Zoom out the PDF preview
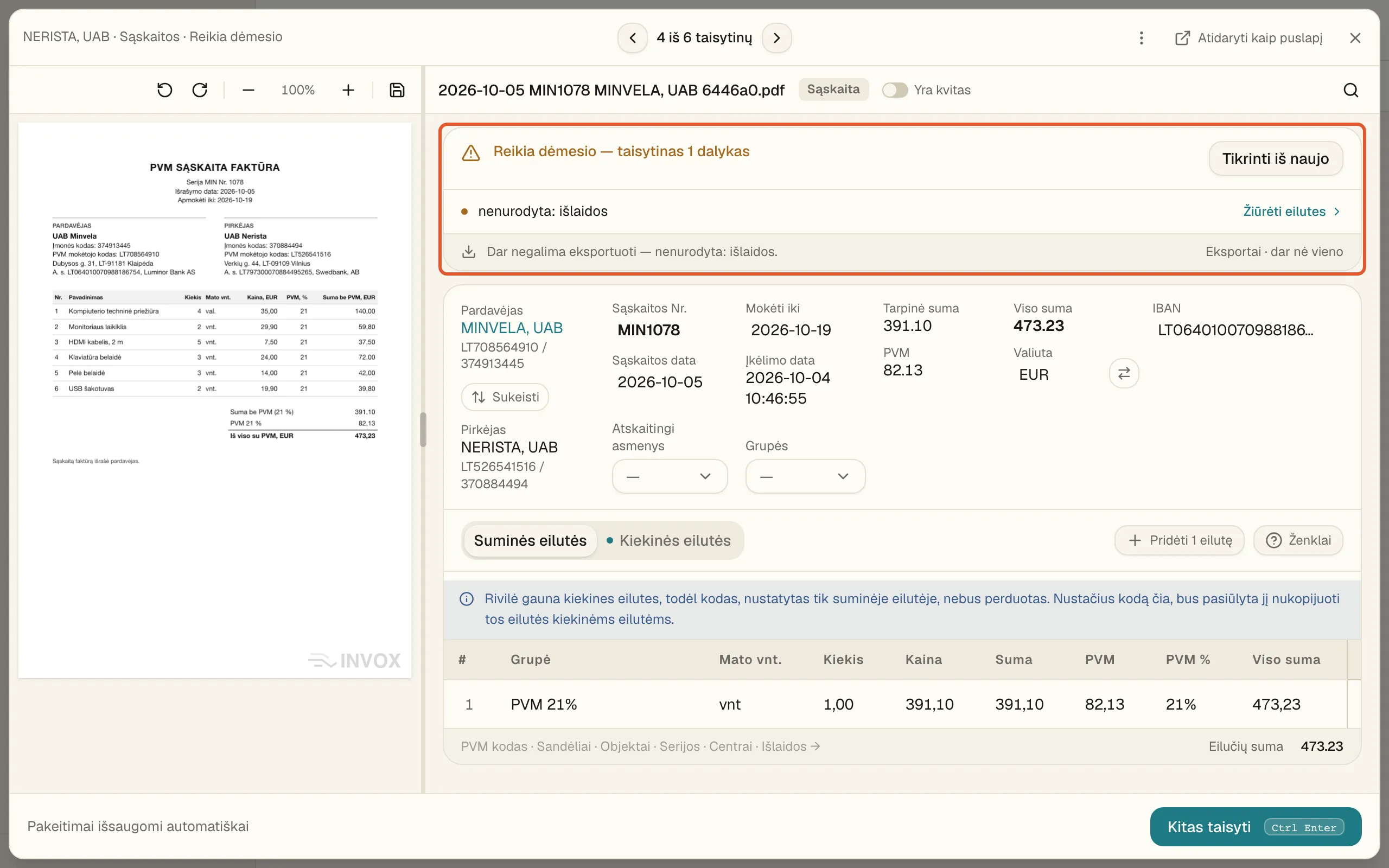 pos(248,90)
